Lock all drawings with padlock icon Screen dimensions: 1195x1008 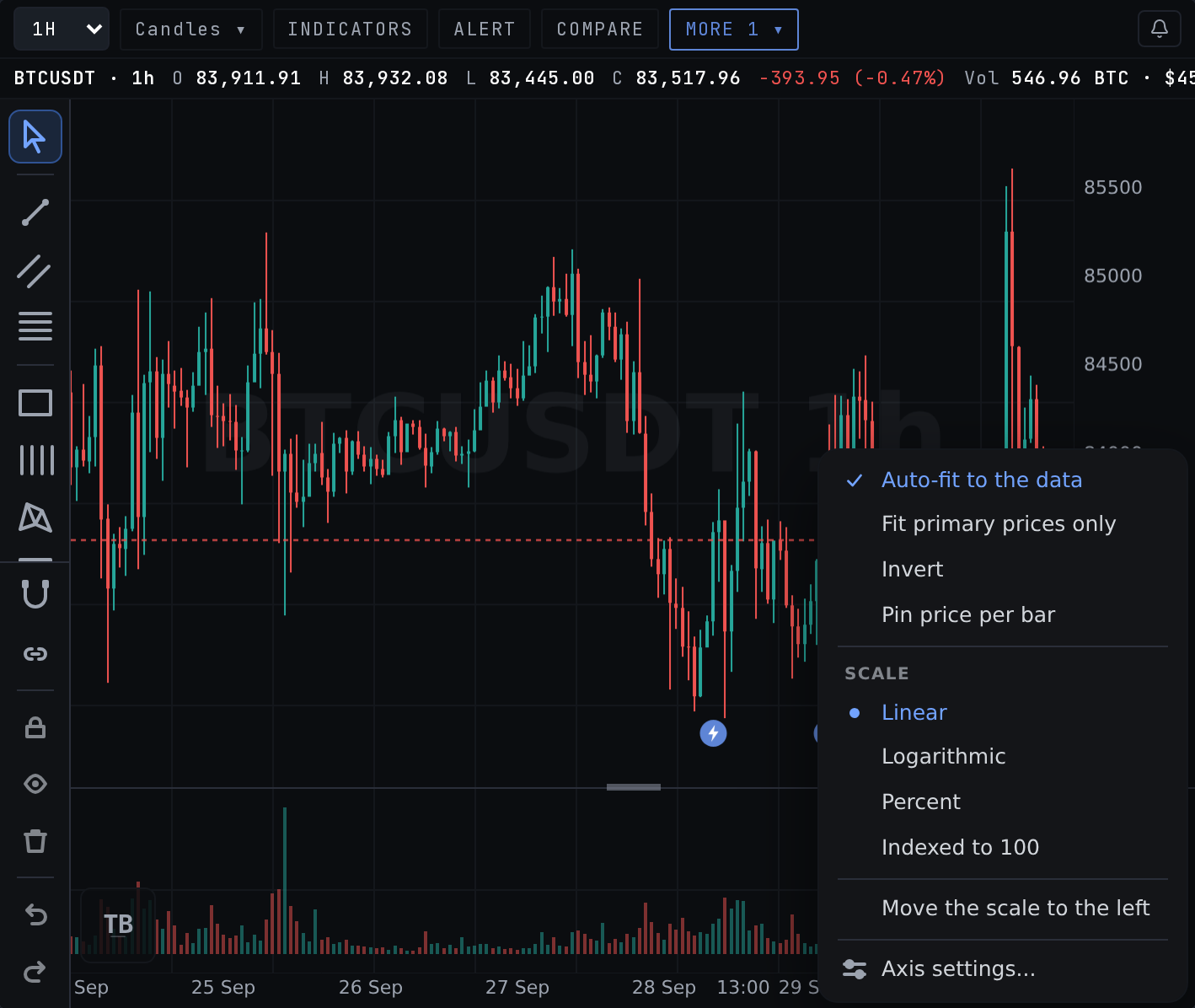35,727
